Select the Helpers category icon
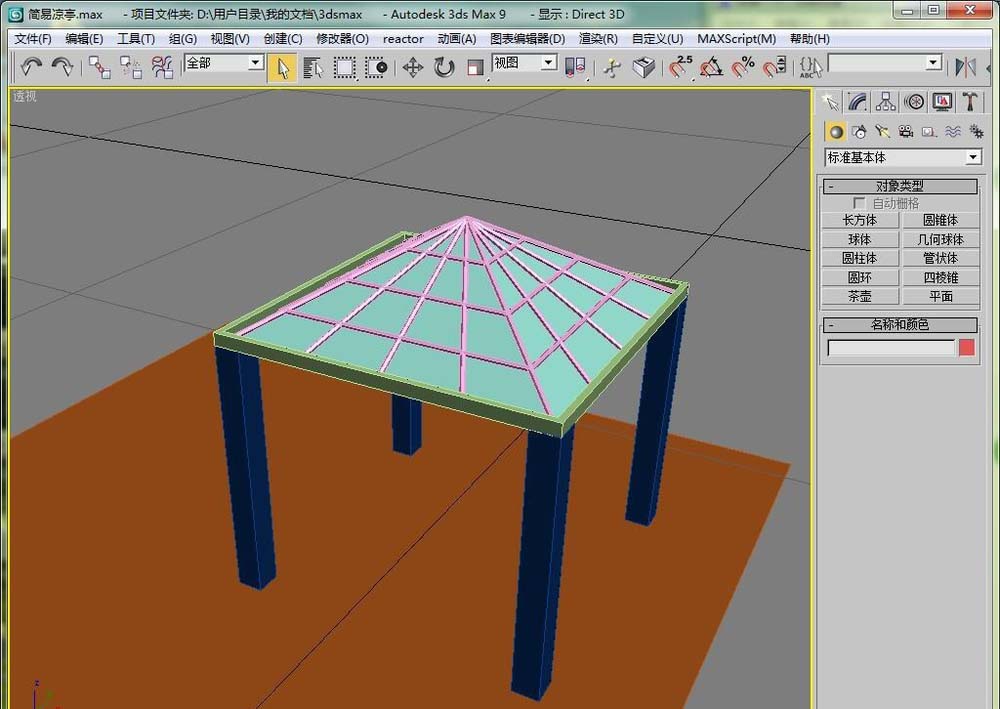Image resolution: width=1000 pixels, height=709 pixels. pyautogui.click(x=929, y=132)
